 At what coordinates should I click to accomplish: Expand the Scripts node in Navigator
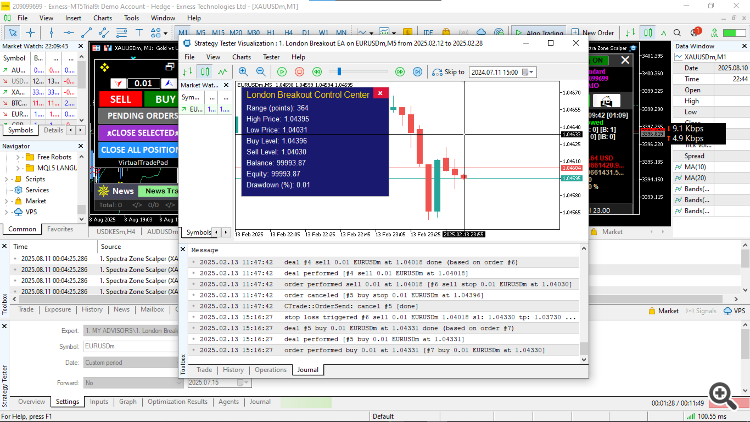click(x=7, y=179)
